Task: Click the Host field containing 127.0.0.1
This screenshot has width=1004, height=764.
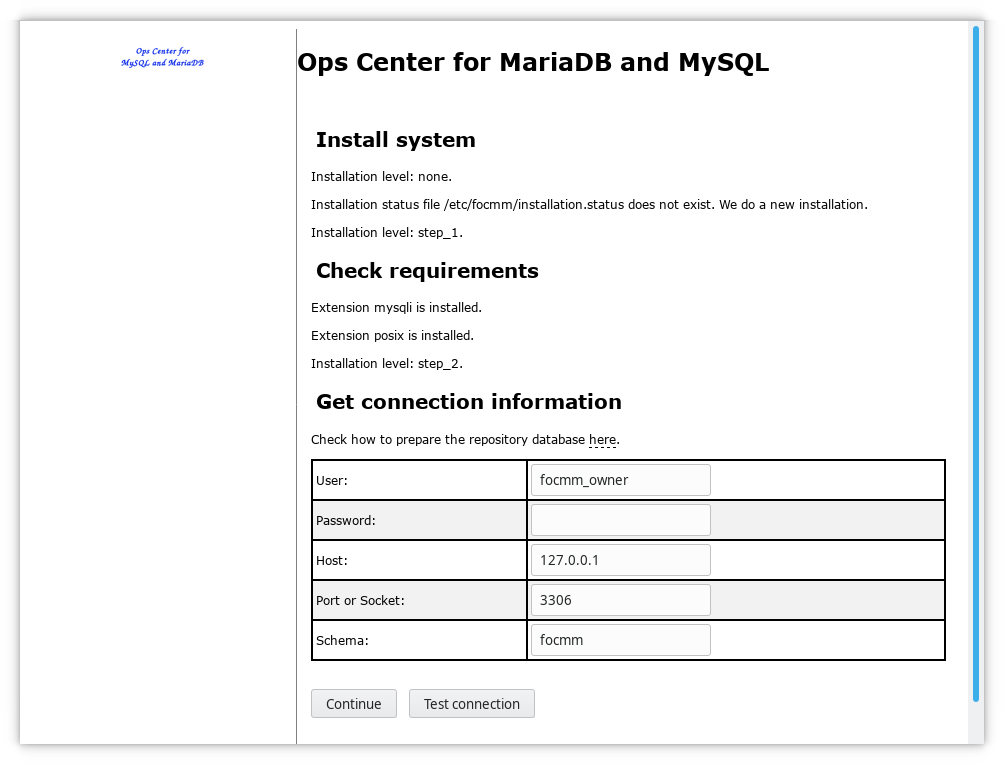Action: point(620,560)
